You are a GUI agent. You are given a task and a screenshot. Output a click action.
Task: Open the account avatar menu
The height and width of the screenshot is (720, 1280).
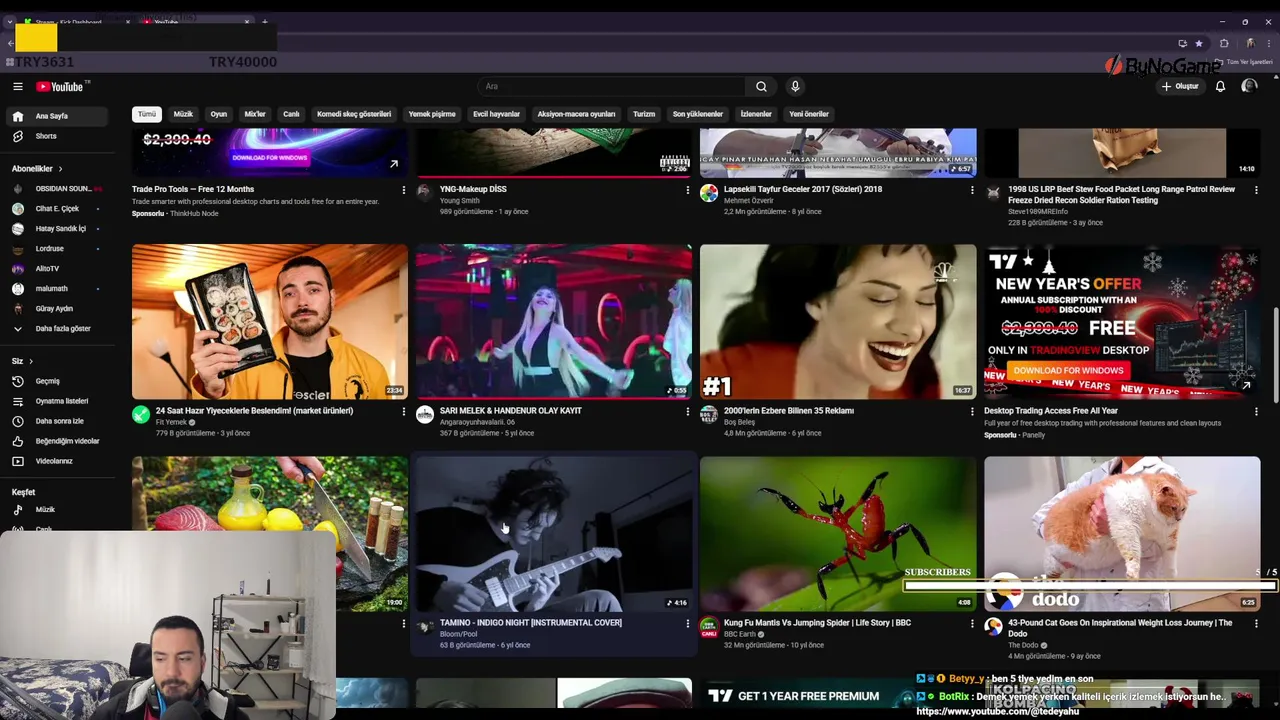1249,87
